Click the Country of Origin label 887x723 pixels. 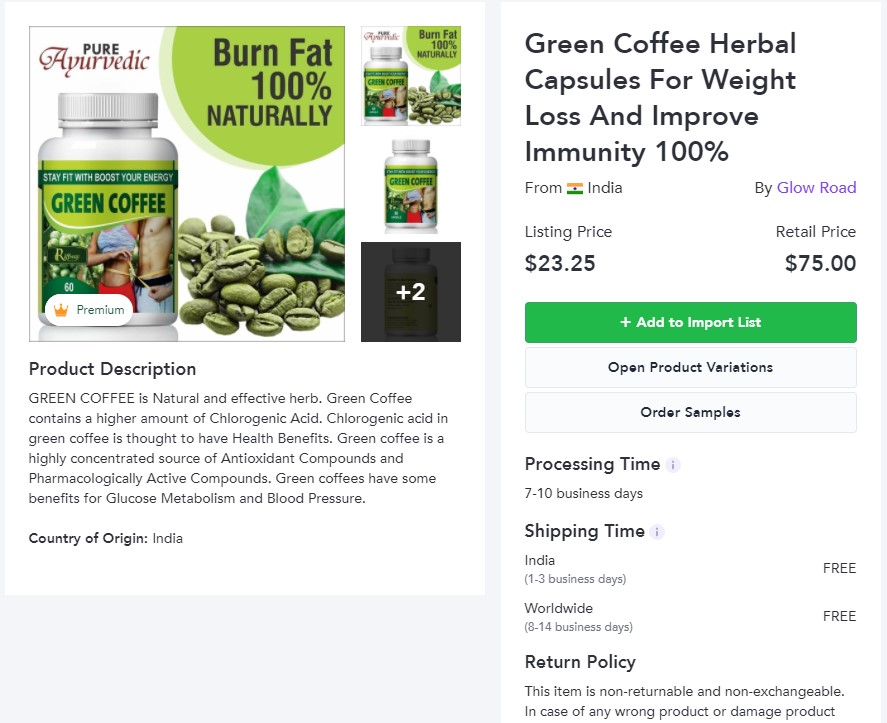(x=88, y=538)
